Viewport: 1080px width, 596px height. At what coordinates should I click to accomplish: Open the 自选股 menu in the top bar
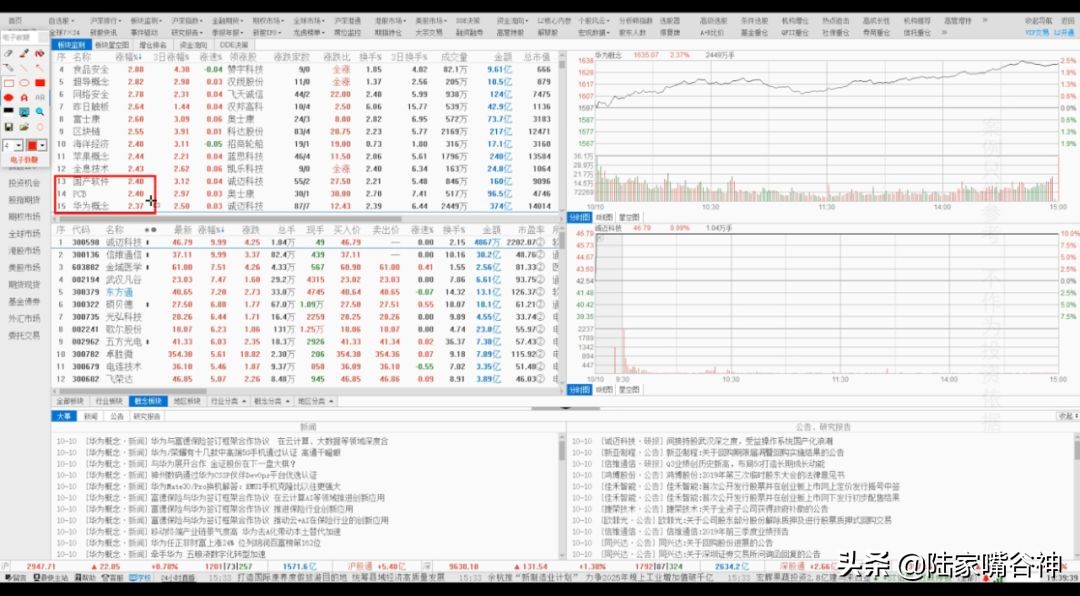61,21
